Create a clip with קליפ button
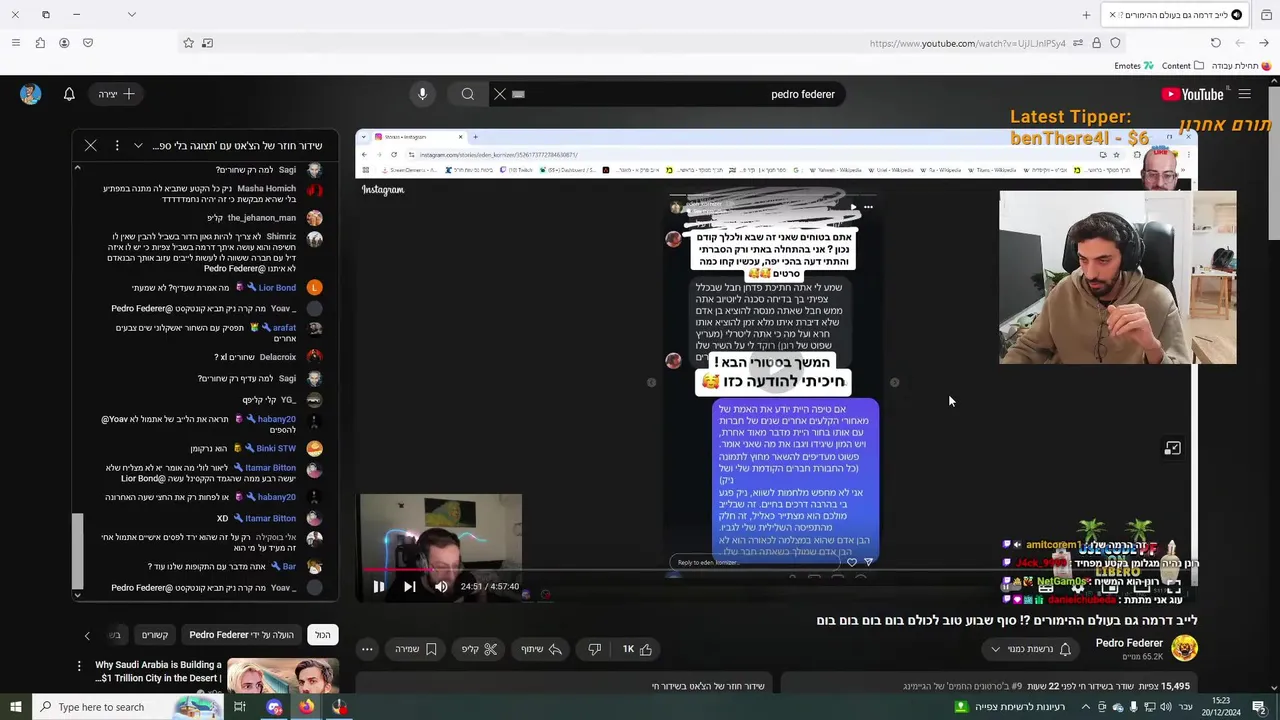The image size is (1280, 720). coord(479,649)
